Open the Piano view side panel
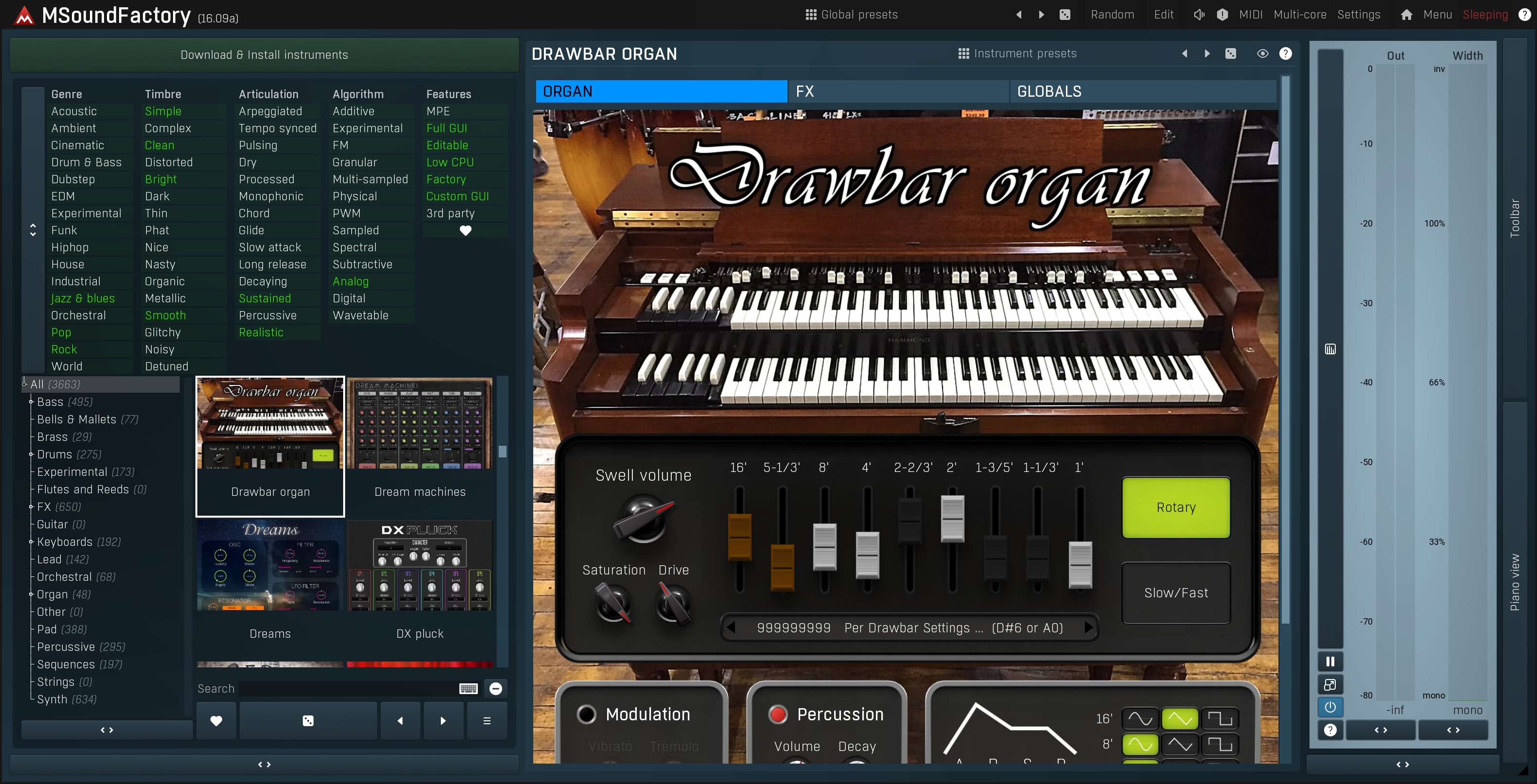 (x=1514, y=582)
